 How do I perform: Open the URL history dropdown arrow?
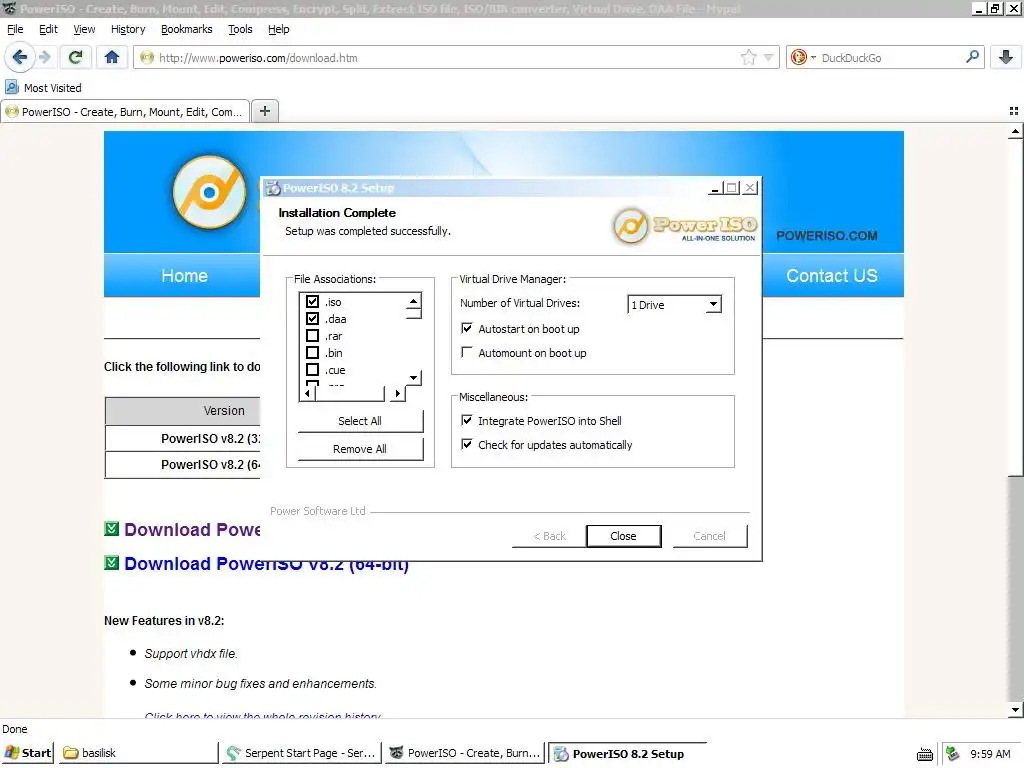(x=769, y=57)
